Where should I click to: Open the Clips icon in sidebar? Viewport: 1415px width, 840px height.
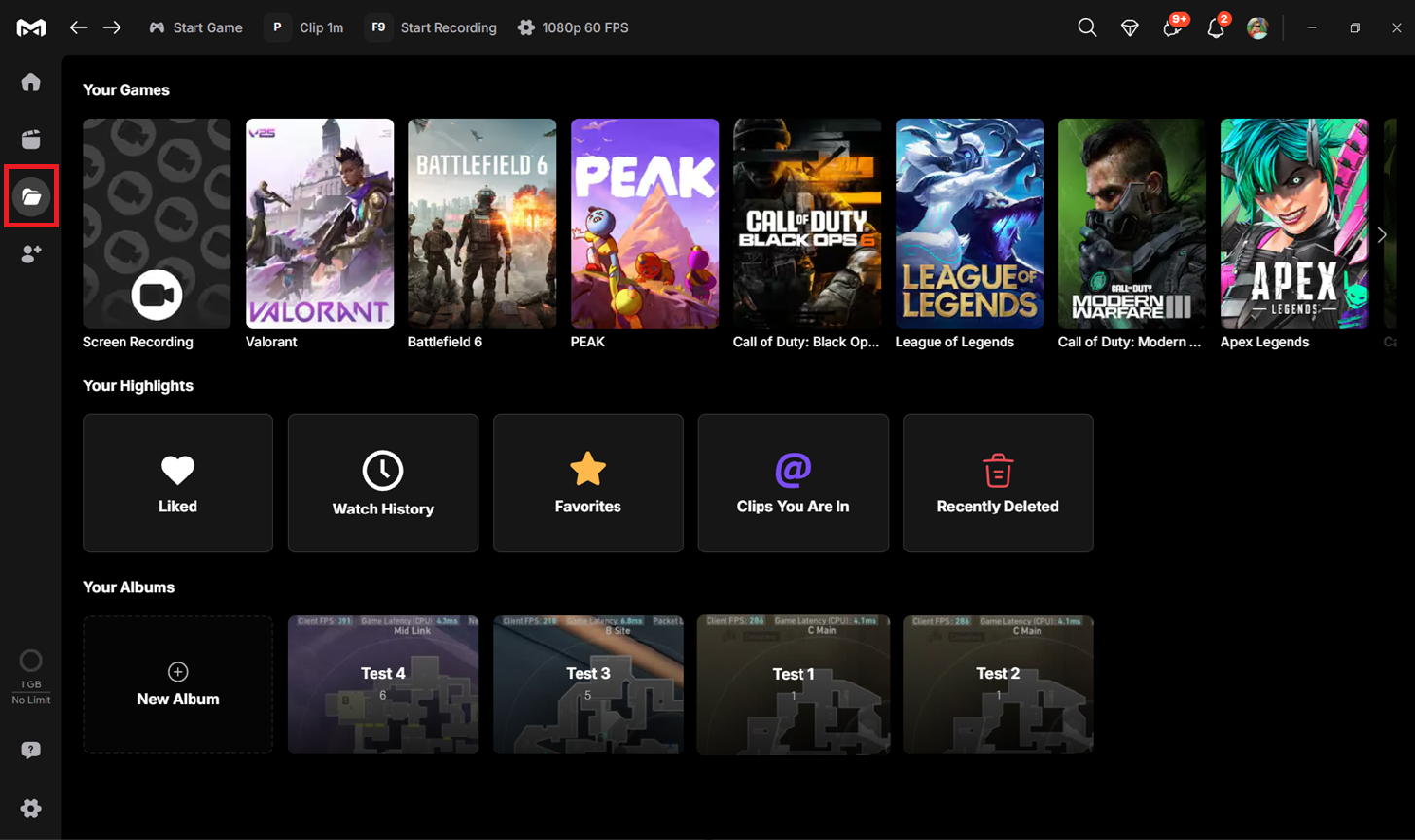pos(31,139)
